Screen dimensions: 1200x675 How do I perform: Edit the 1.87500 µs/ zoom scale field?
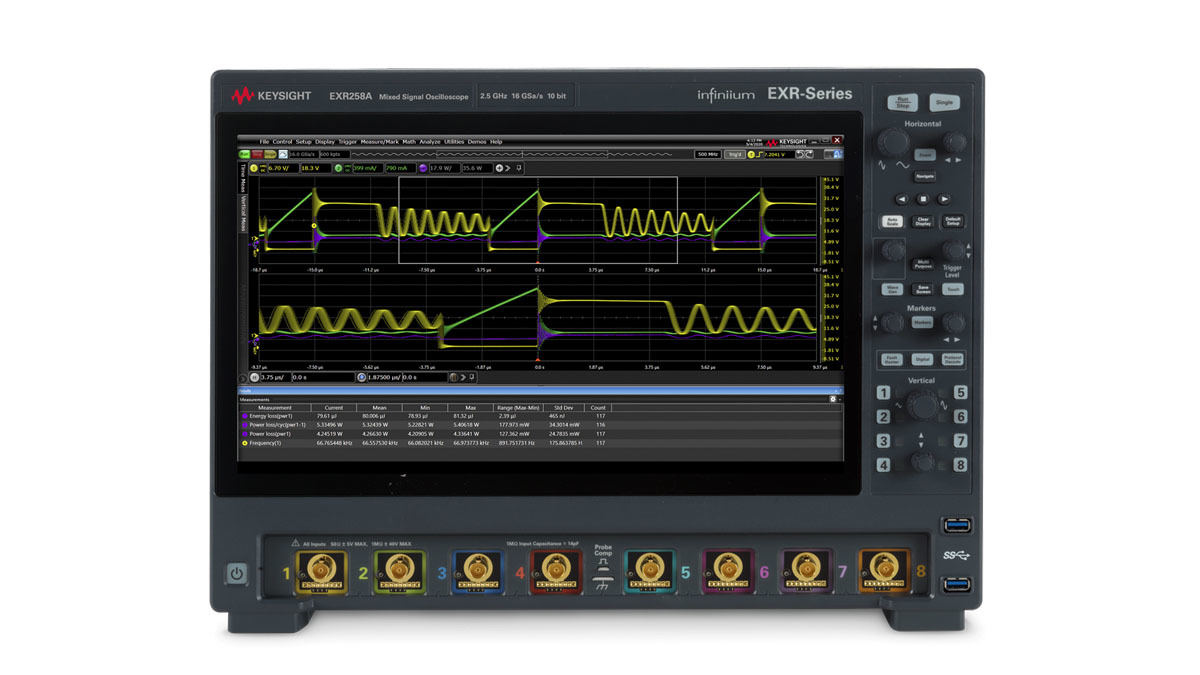coord(383,377)
